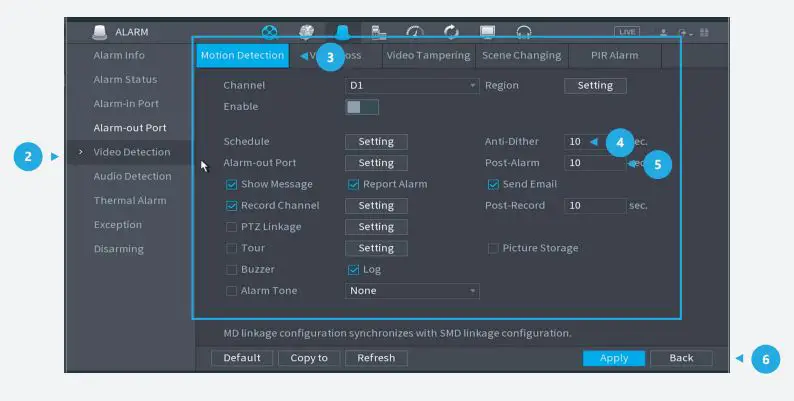Uncheck the Report Alarm checkbox
The height and width of the screenshot is (401, 794).
(353, 184)
